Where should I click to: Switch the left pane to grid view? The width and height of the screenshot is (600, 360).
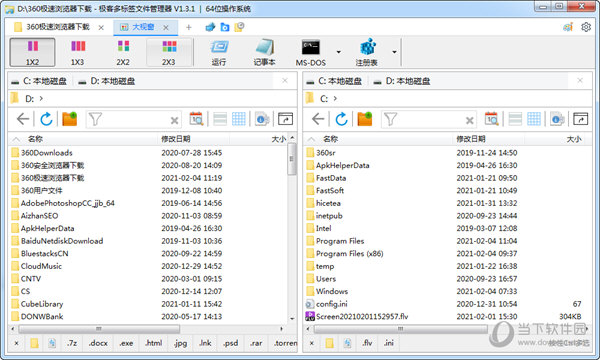click(x=239, y=119)
